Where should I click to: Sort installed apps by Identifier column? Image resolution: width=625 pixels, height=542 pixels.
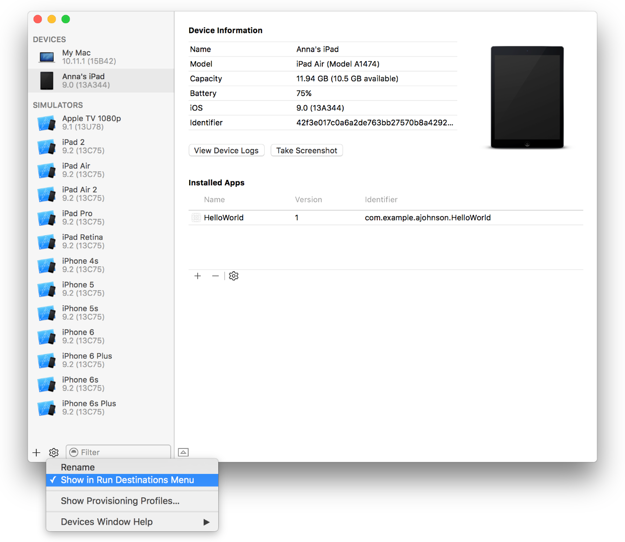(x=381, y=200)
